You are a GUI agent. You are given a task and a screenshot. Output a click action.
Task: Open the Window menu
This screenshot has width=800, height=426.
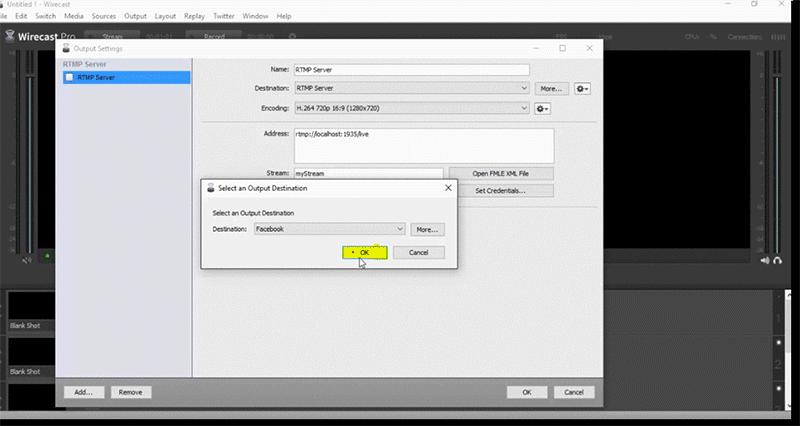tap(255, 16)
